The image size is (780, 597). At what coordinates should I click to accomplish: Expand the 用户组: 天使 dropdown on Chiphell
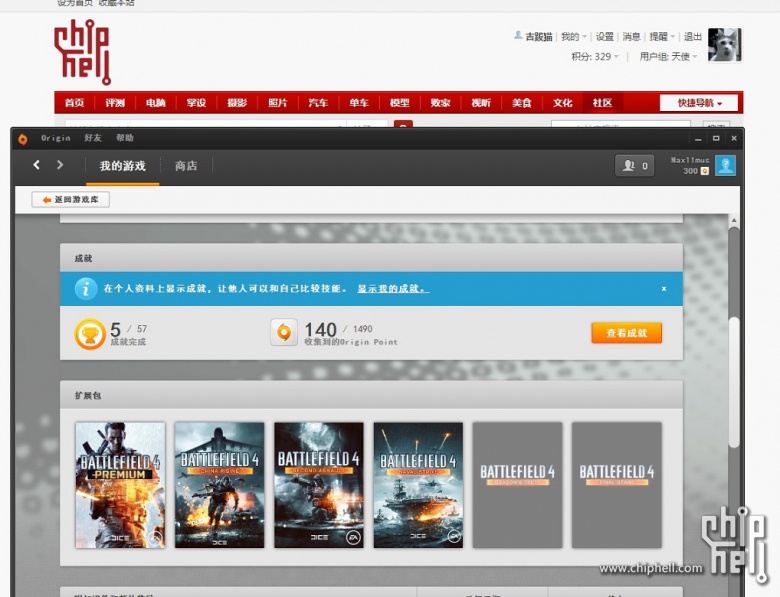pyautogui.click(x=668, y=57)
